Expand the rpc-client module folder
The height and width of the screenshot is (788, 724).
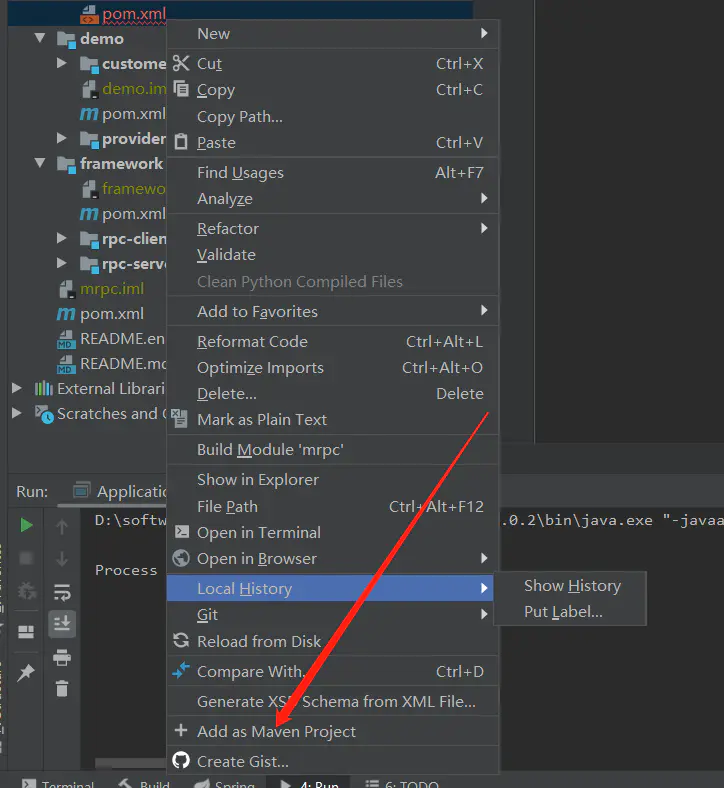tap(62, 238)
